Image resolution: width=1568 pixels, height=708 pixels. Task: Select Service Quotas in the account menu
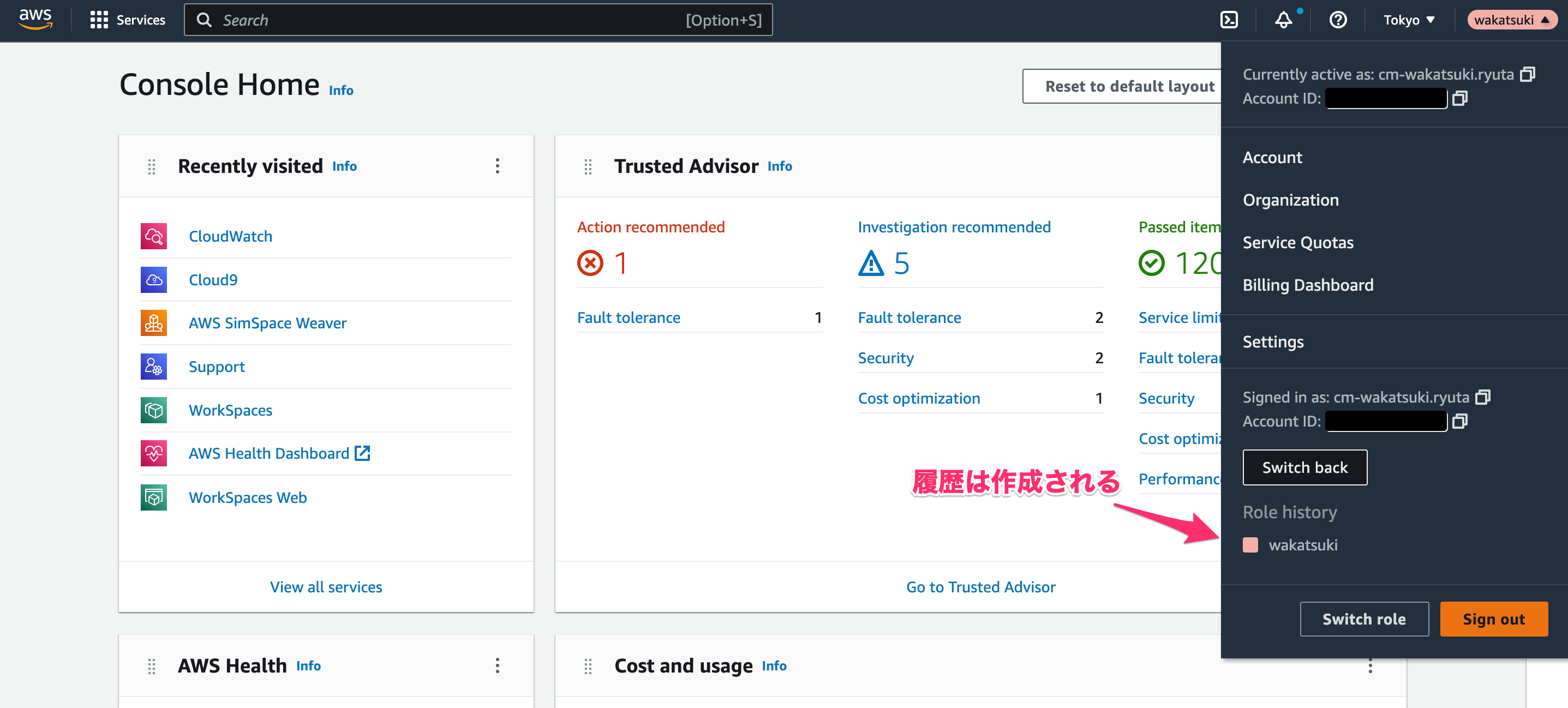[x=1298, y=242]
